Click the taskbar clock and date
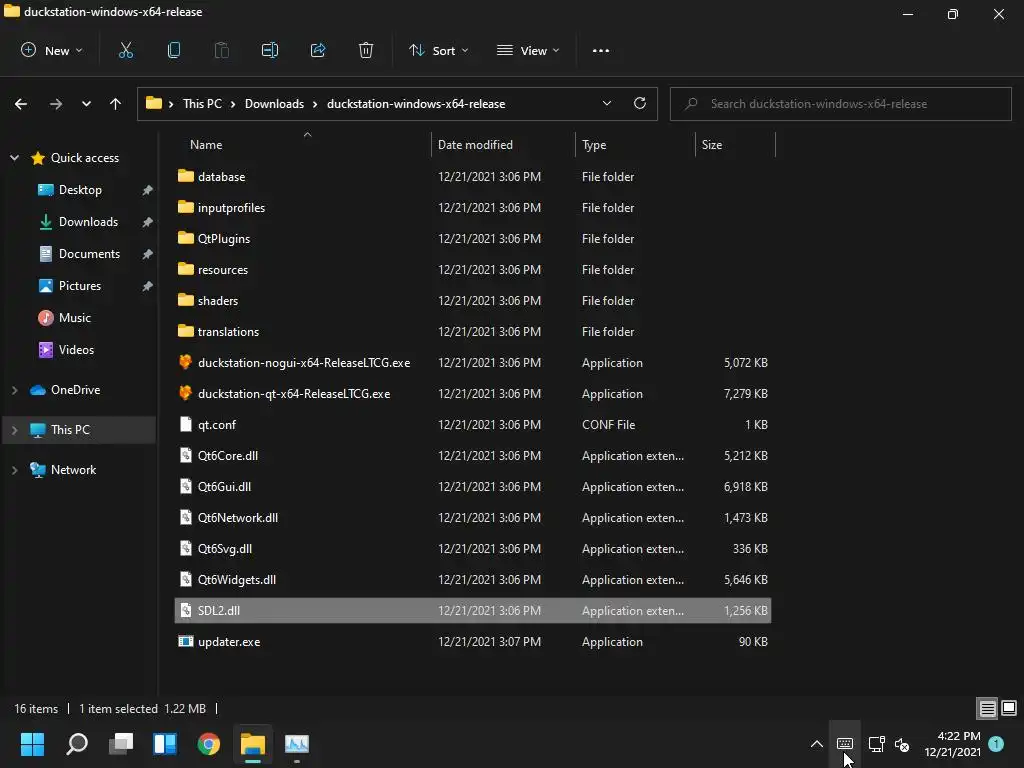This screenshot has height=768, width=1024. pyautogui.click(x=952, y=744)
